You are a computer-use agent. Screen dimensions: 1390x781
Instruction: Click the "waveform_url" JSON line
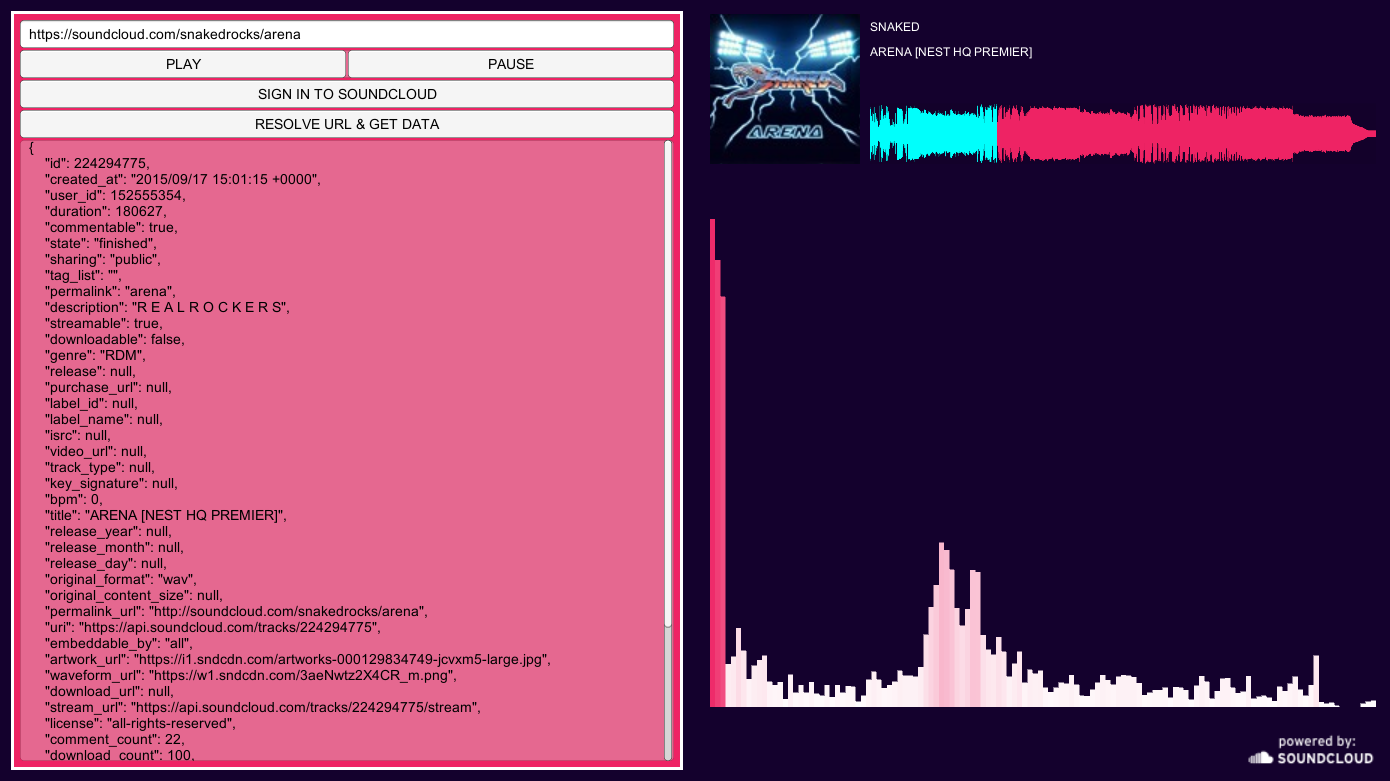pos(251,675)
